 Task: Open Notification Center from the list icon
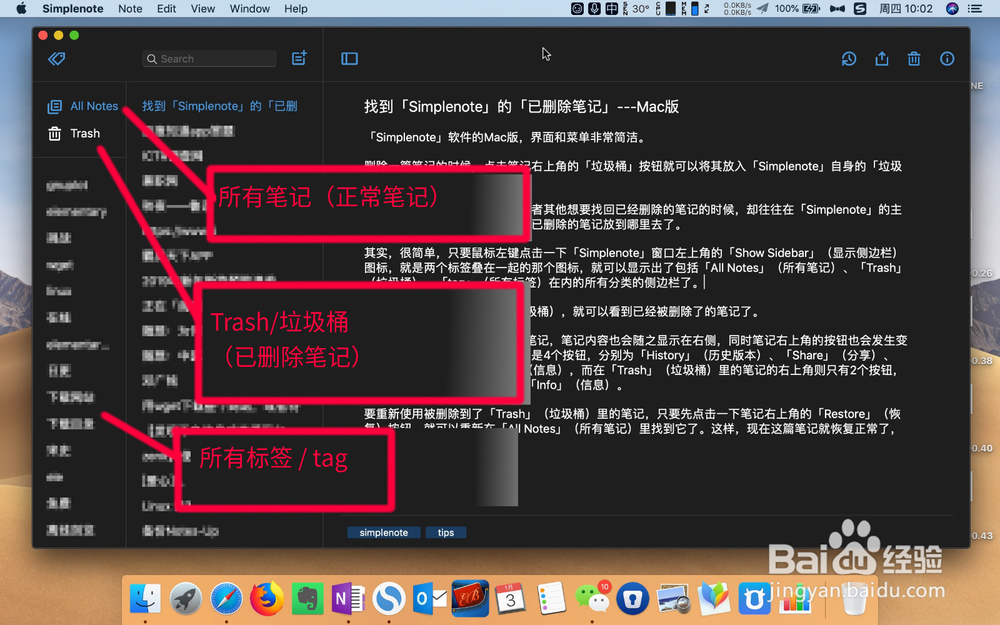click(975, 8)
